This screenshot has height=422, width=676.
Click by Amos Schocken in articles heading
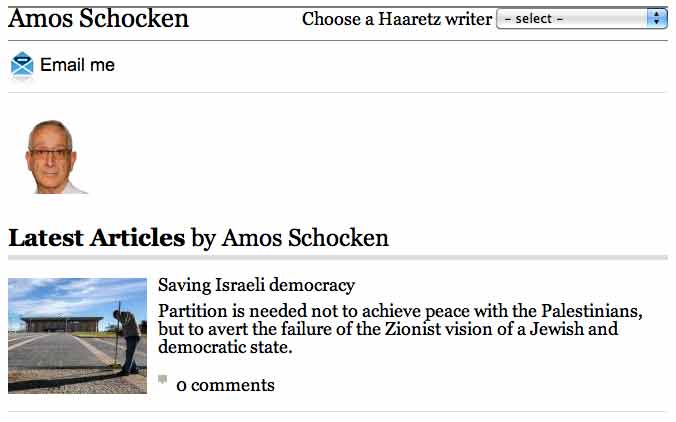click(289, 238)
